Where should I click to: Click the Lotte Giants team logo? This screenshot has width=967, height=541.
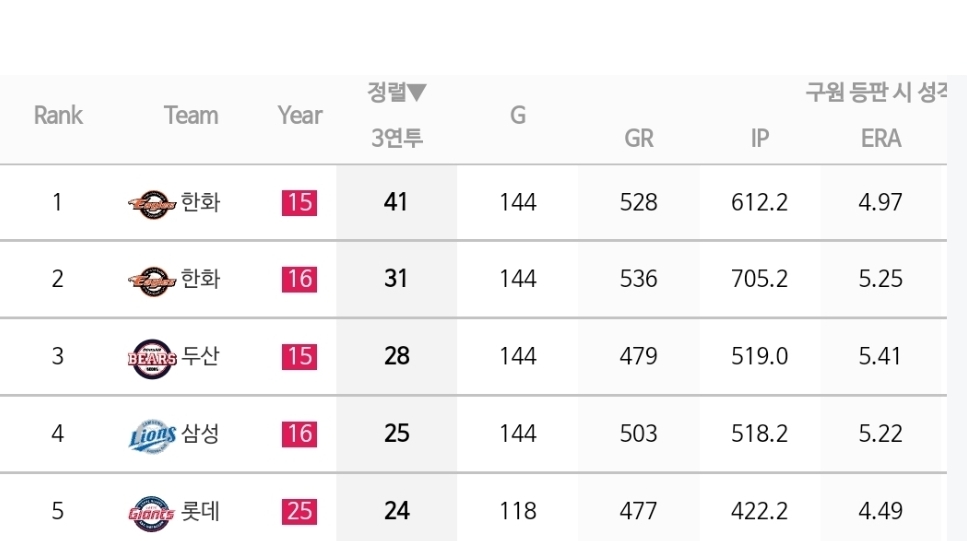point(152,513)
